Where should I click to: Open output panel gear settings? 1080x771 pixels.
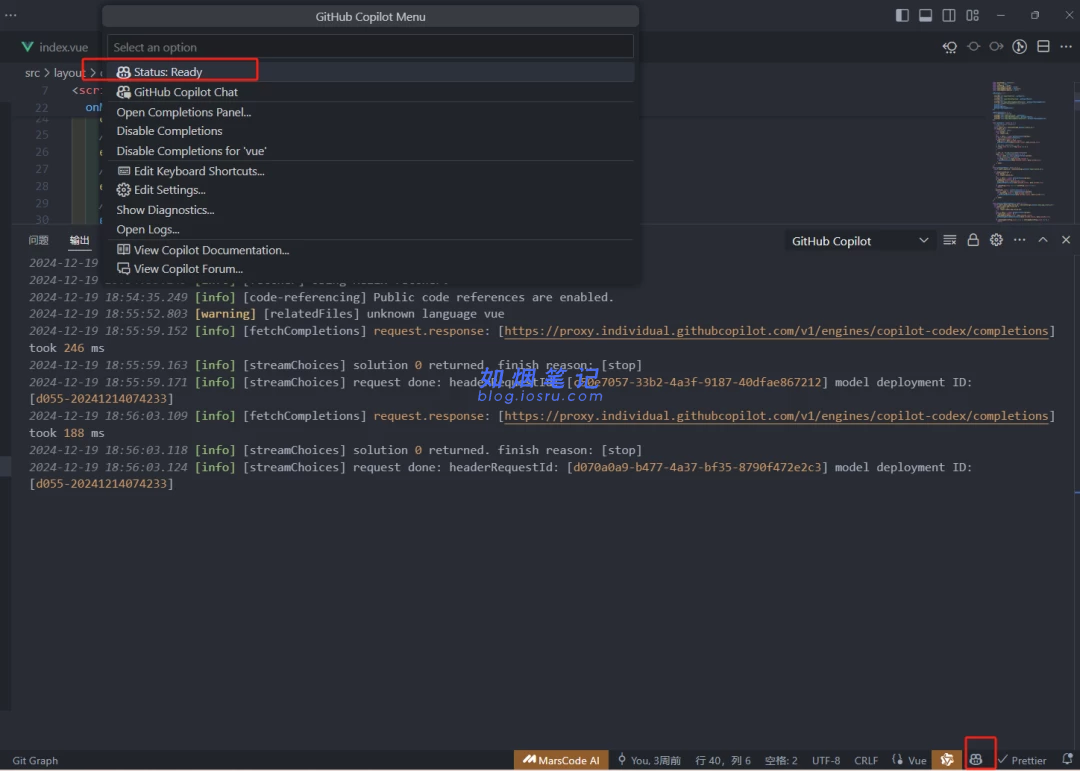click(x=996, y=240)
